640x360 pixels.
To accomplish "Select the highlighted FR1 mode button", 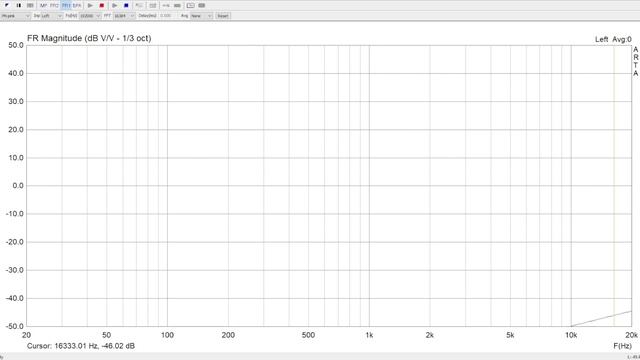I will click(x=66, y=5).
